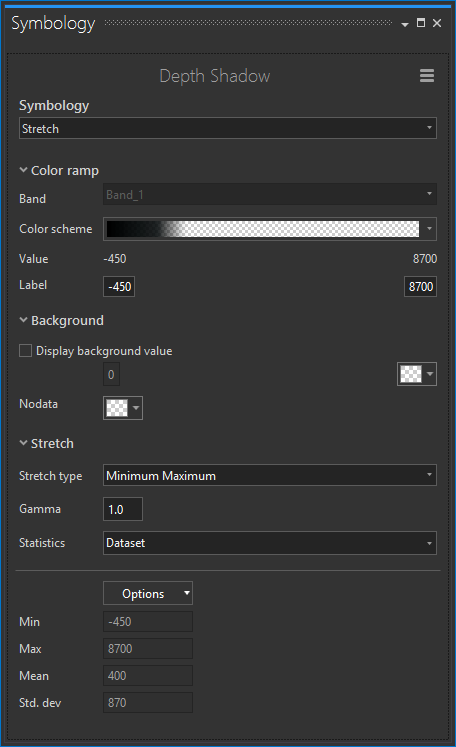Open the Stretch type Minimum Maximum dropdown
The width and height of the screenshot is (456, 747).
(x=270, y=475)
